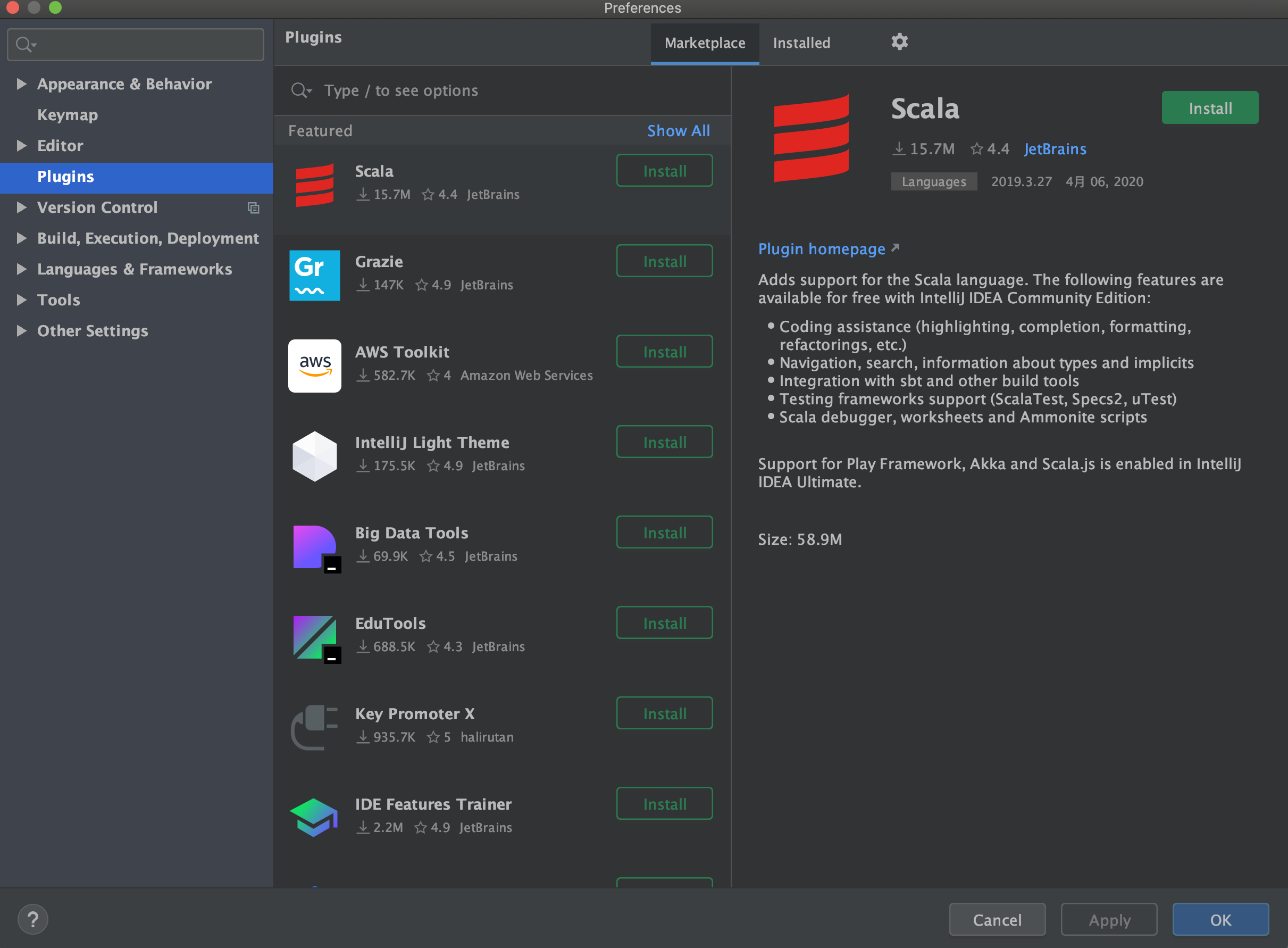
Task: Click the IDE Features Trainer icon
Action: click(314, 818)
